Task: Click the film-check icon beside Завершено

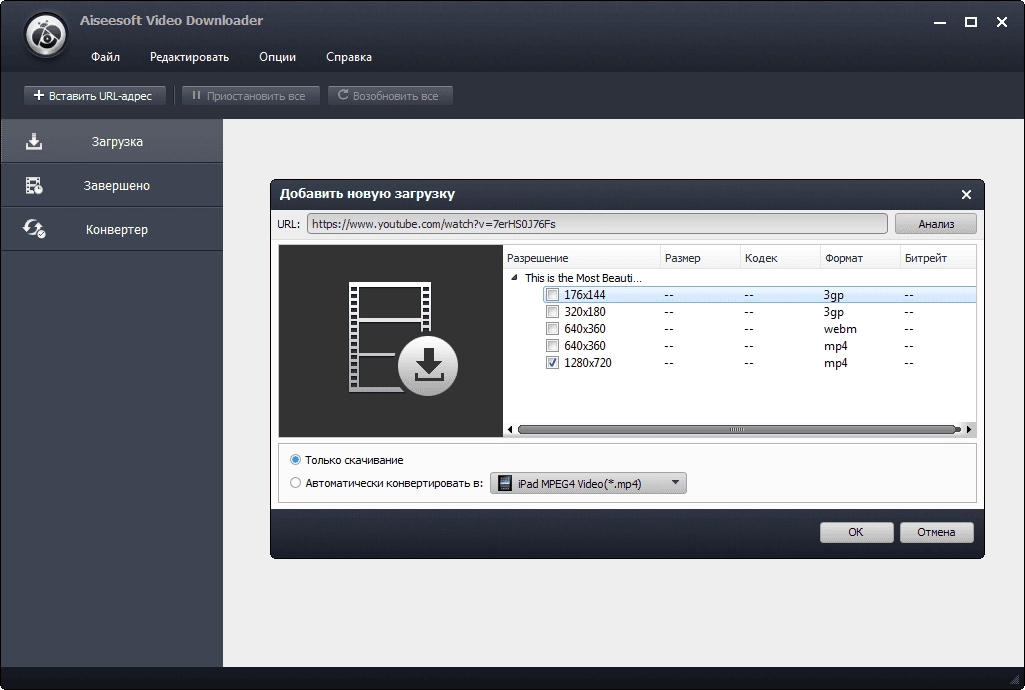Action: point(34,186)
